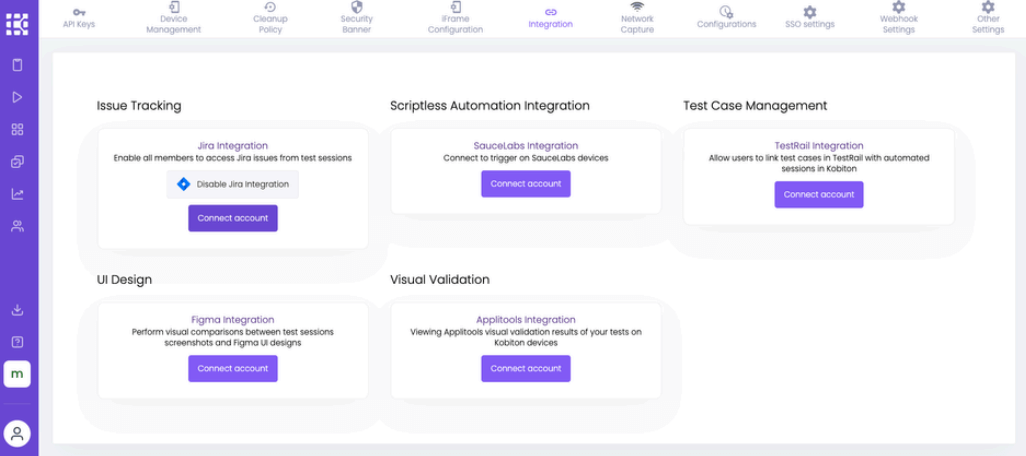
Task: Open the Sessions play icon in sidebar
Action: (18, 97)
